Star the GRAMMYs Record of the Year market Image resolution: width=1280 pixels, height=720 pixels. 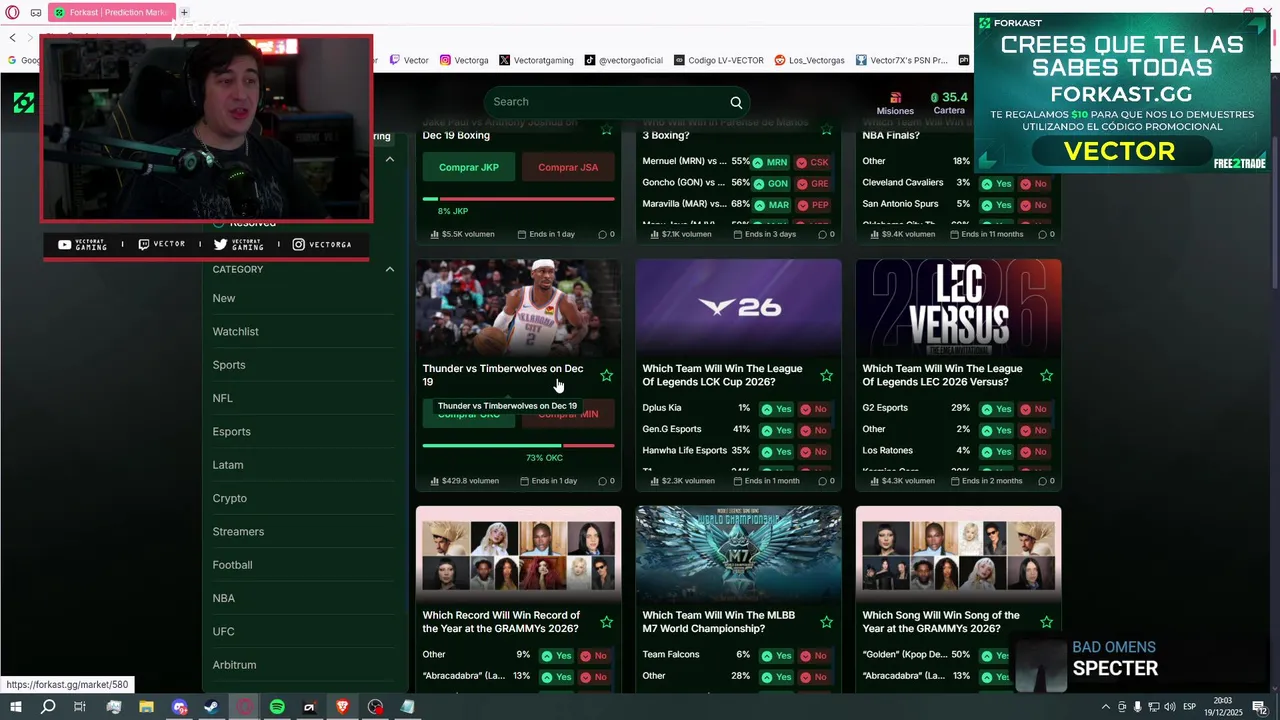point(607,622)
